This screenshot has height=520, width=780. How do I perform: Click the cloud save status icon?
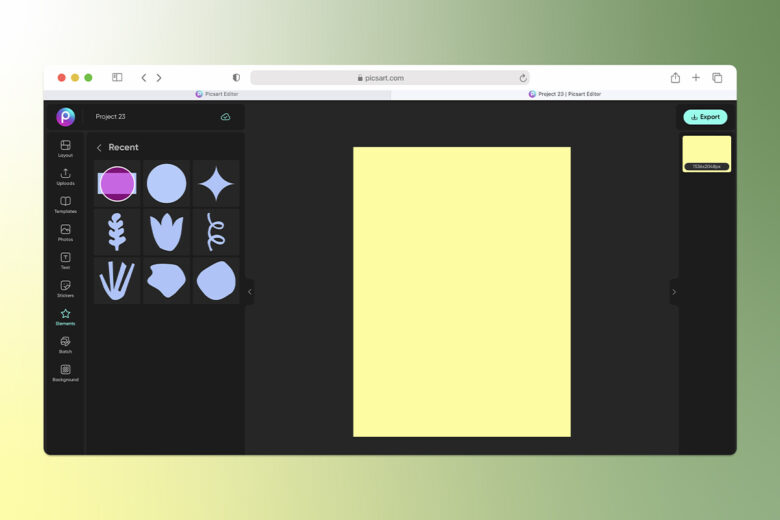click(225, 117)
